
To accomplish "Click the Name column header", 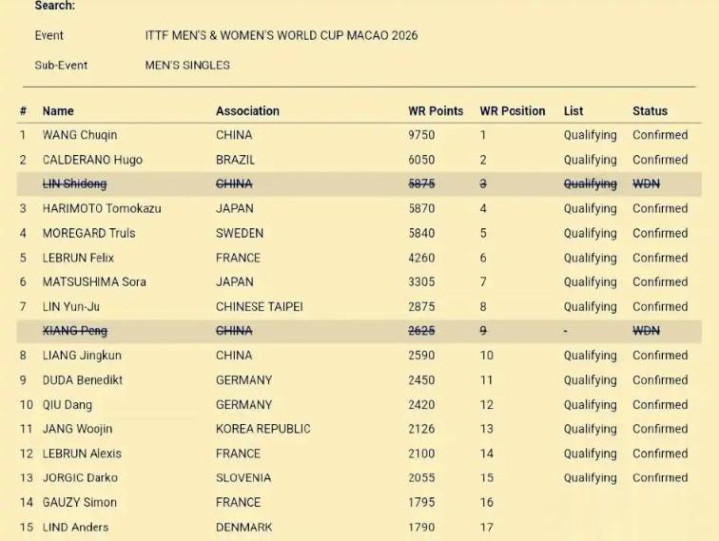I will point(58,111).
